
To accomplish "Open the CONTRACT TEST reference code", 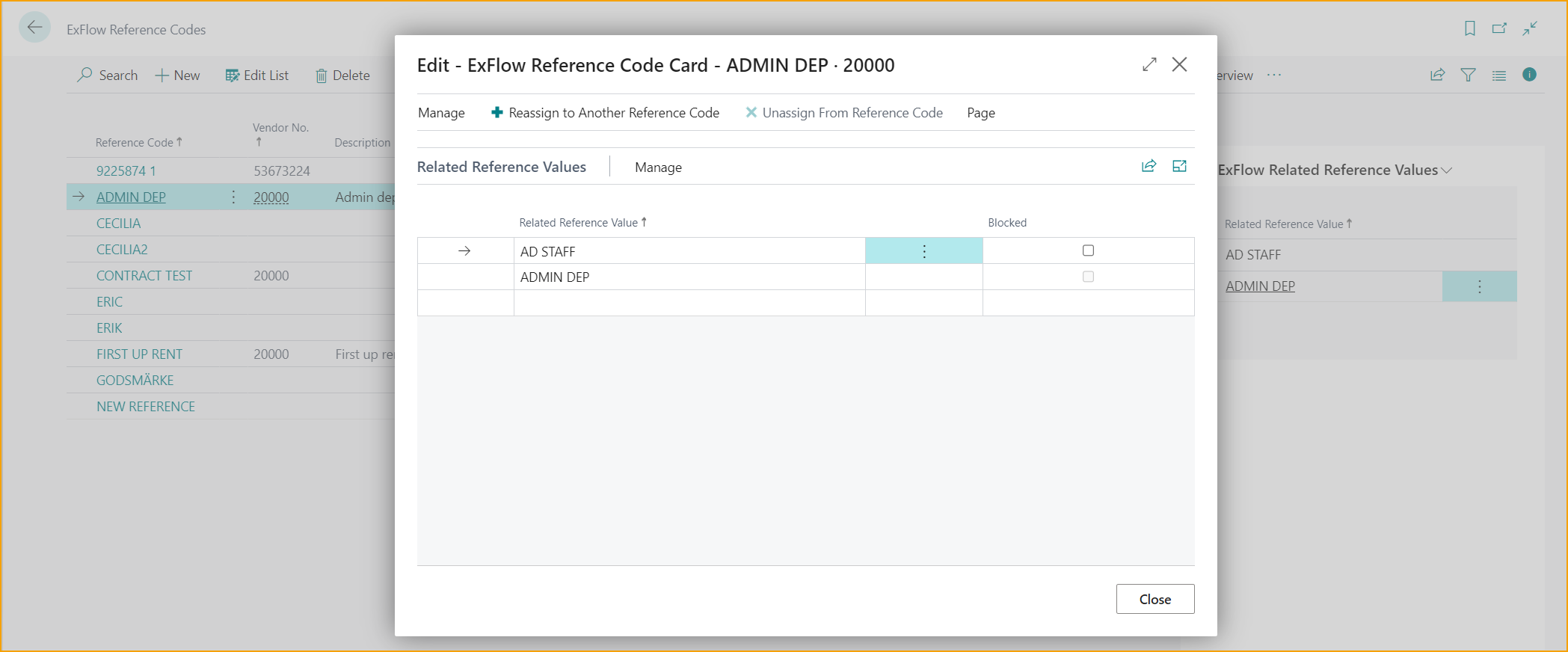I will pyautogui.click(x=144, y=276).
